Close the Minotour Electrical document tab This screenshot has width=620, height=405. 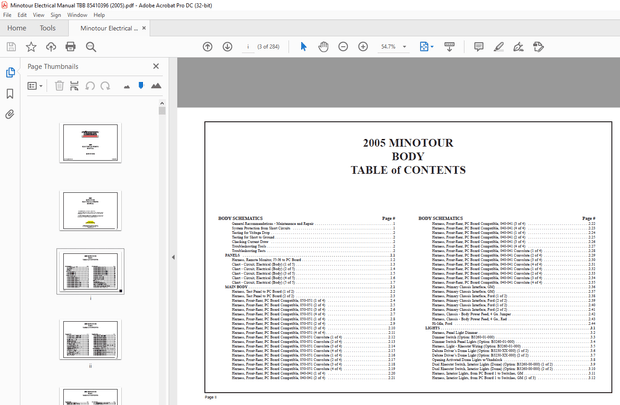point(144,28)
